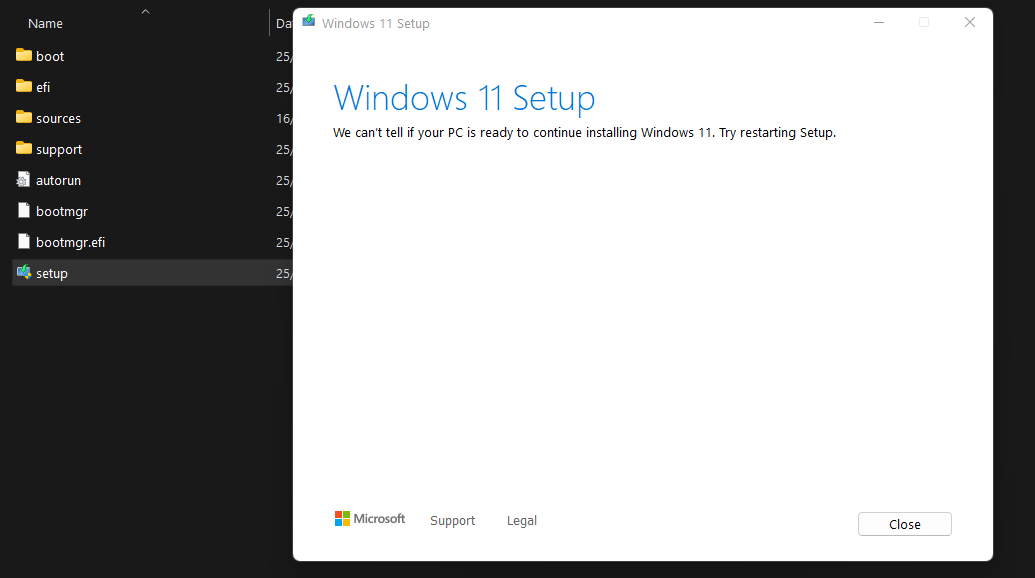Open the Legal link

521,521
